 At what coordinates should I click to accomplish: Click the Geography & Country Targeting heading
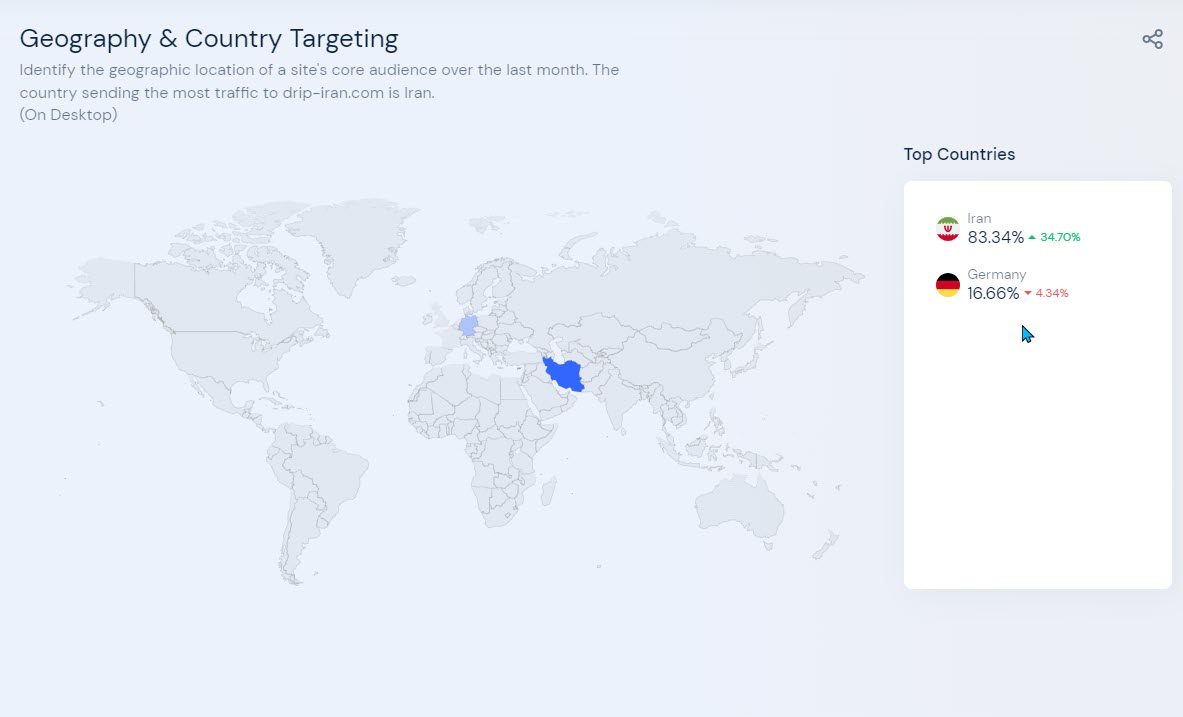[x=209, y=38]
